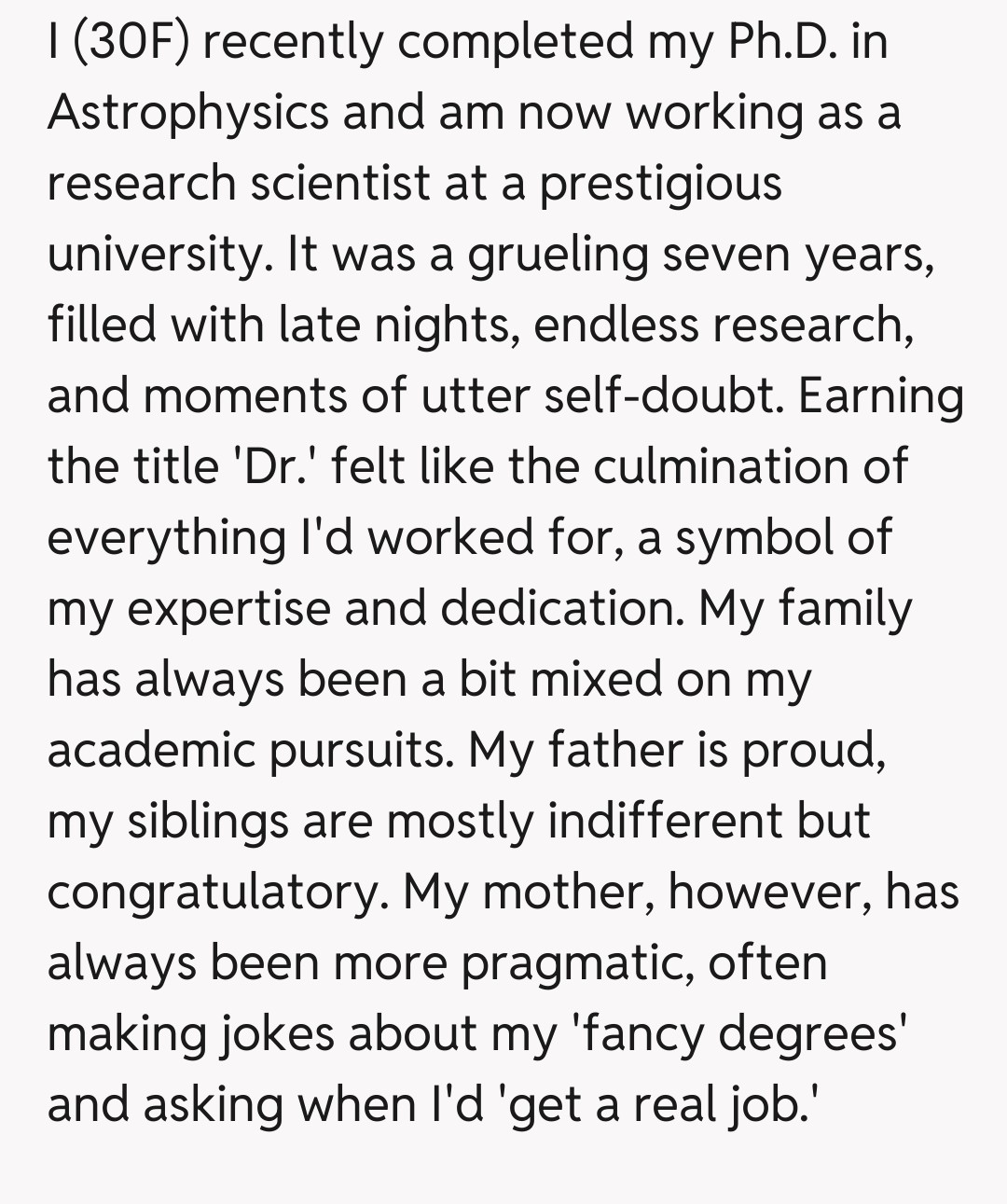Click the word 'grueling'
Image resolution: width=1007 pixels, height=1204 pixels.
[x=558, y=255]
